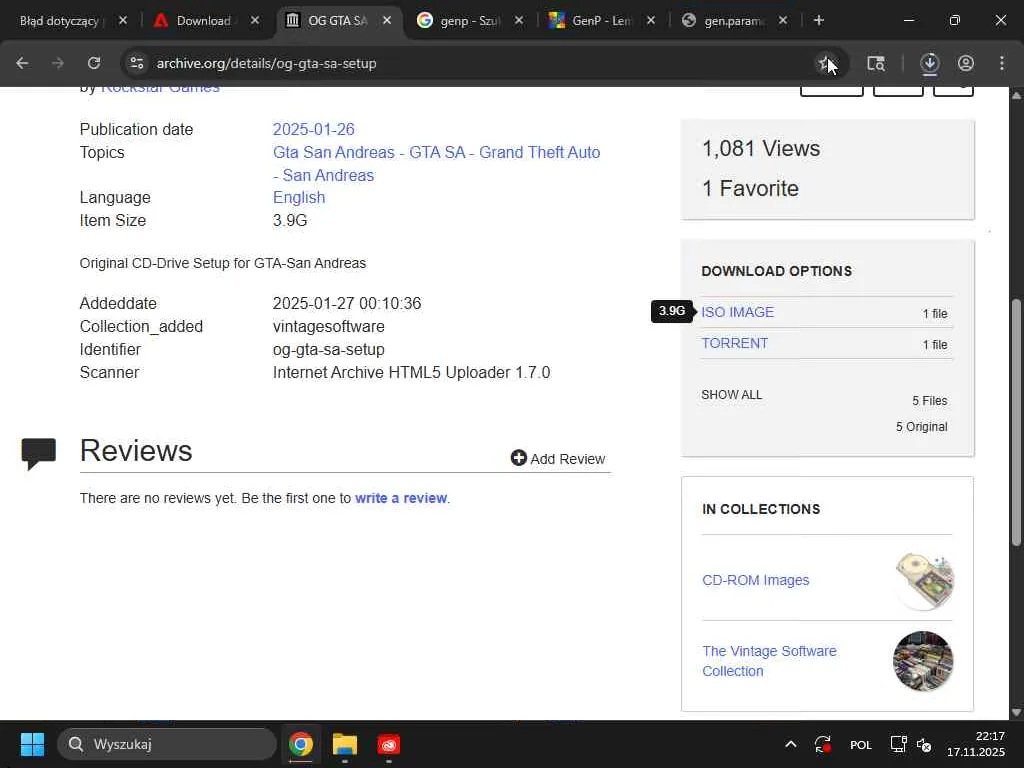Show hidden system tray icons
The height and width of the screenshot is (768, 1024).
790,744
